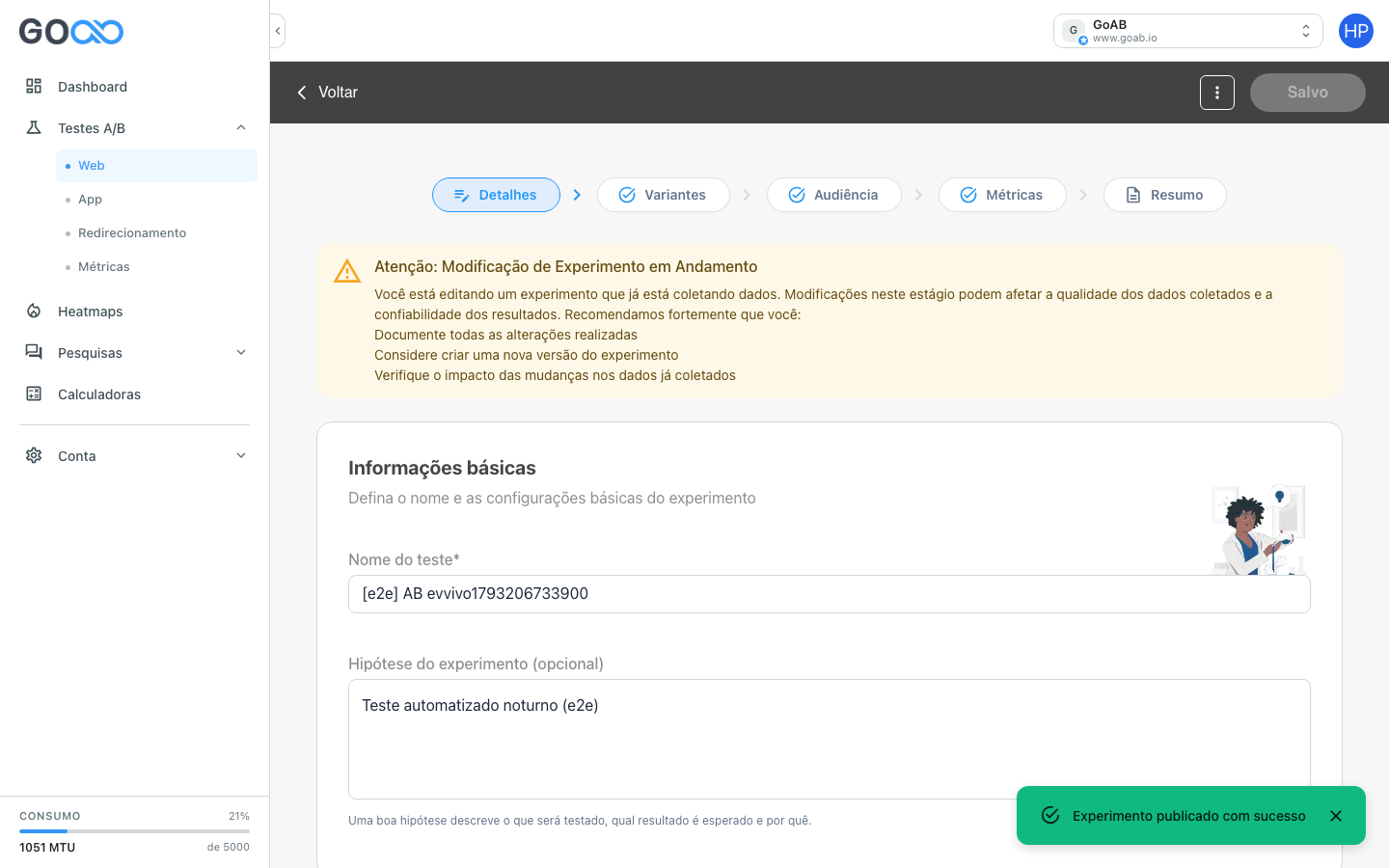Open the GoAB site selector dropdown

1188,31
